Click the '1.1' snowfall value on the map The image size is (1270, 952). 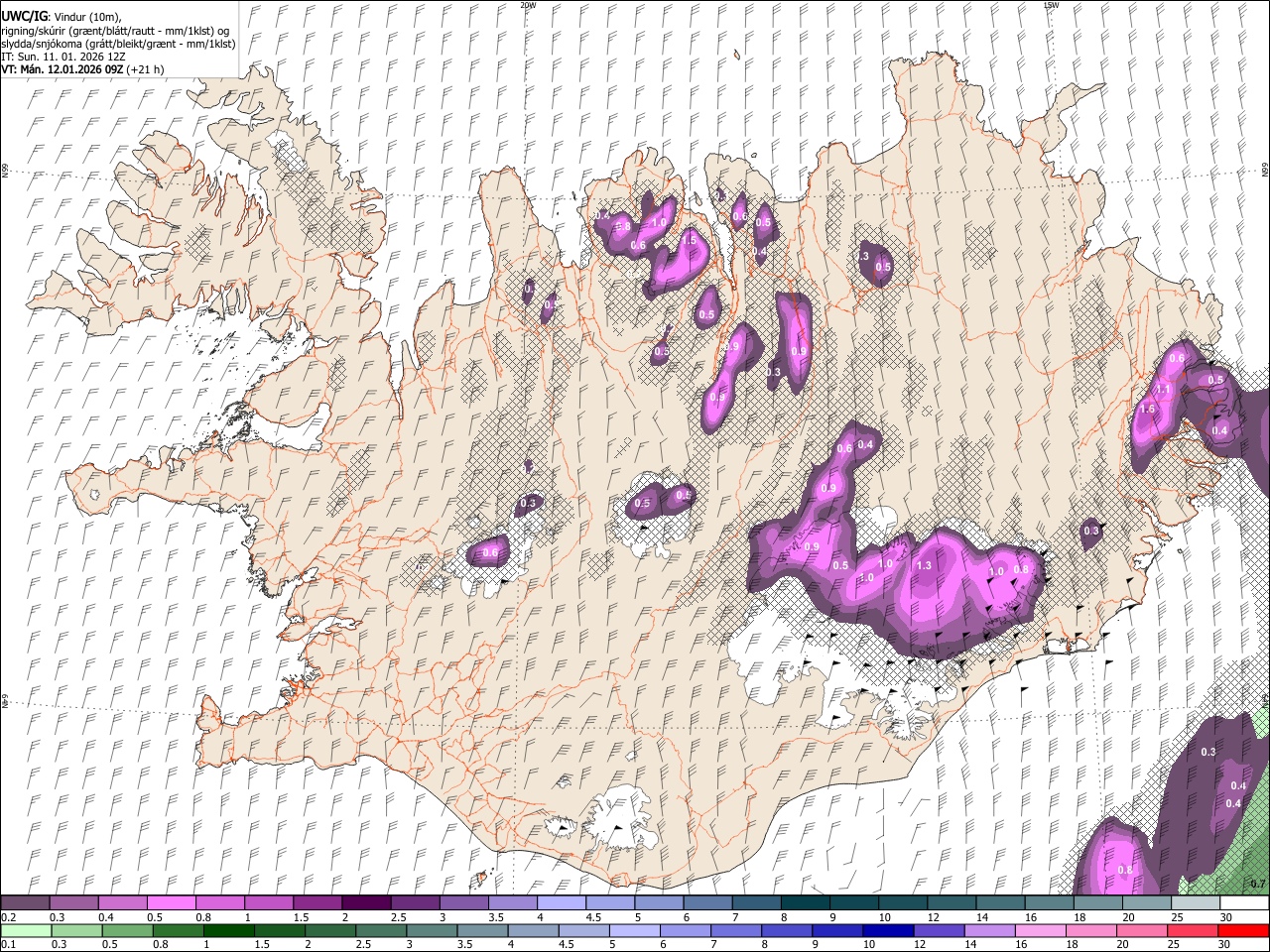tap(1164, 391)
